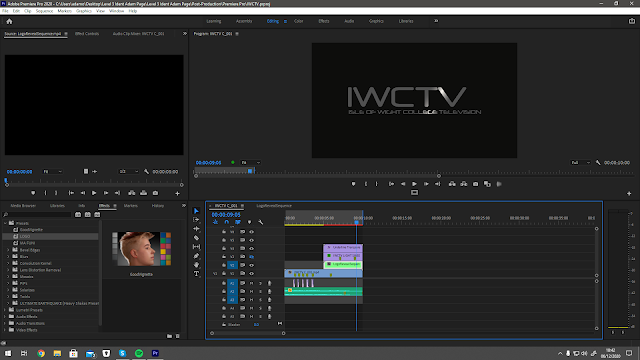Open the Effect Controls tab

pos(87,34)
